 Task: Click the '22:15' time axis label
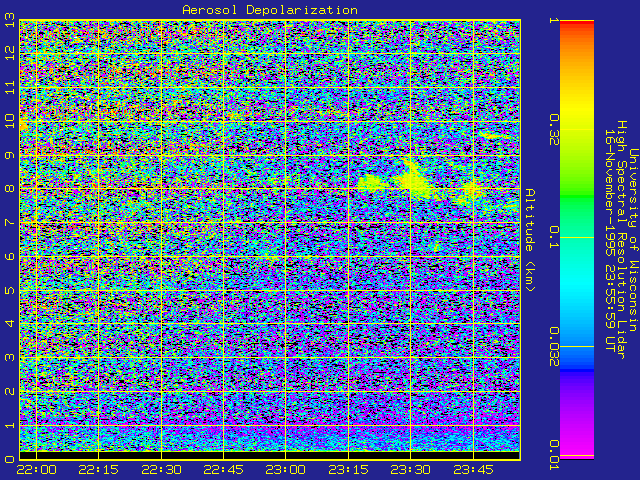click(98, 470)
